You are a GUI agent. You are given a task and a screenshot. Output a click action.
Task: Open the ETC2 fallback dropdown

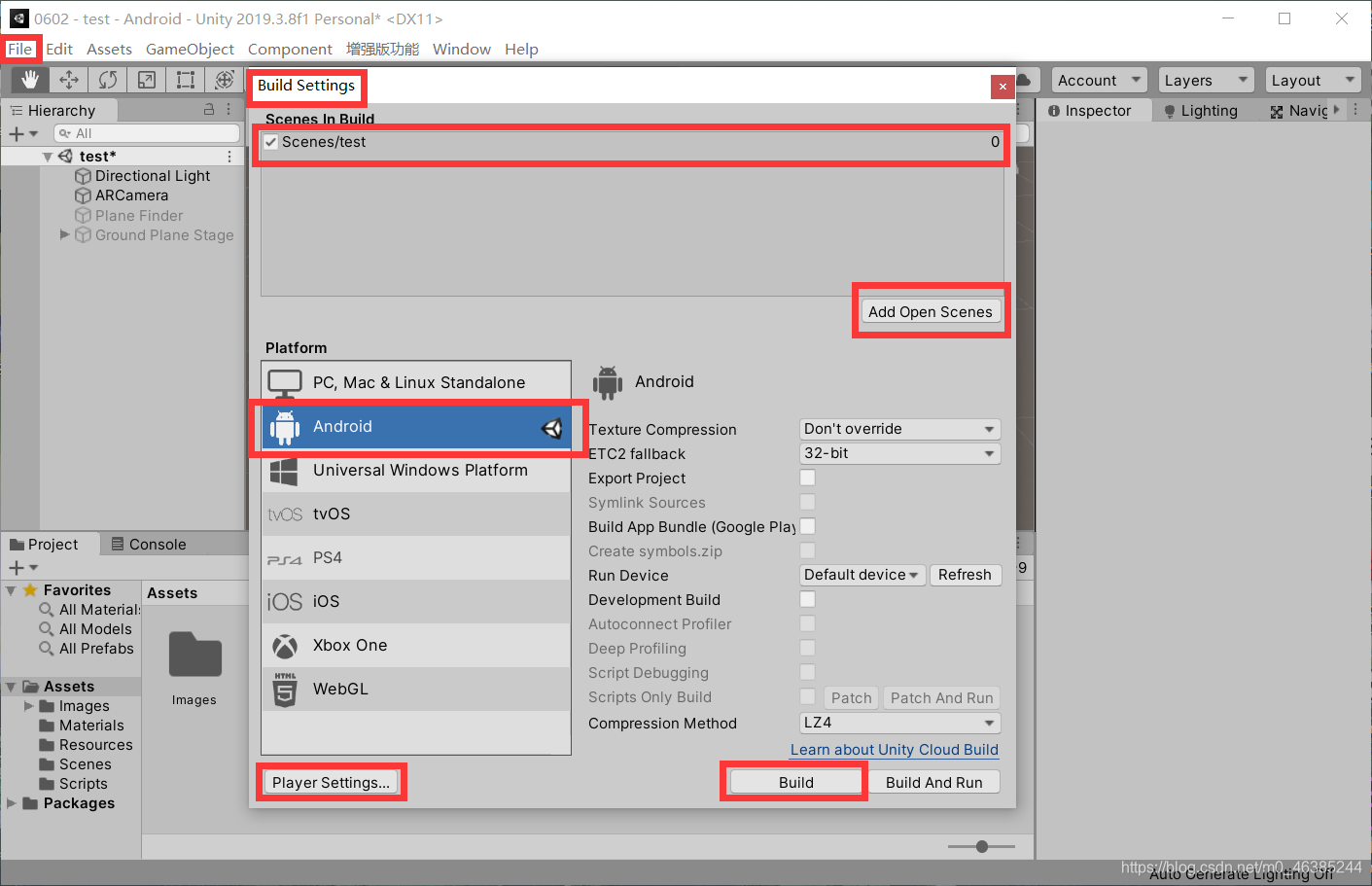point(899,453)
